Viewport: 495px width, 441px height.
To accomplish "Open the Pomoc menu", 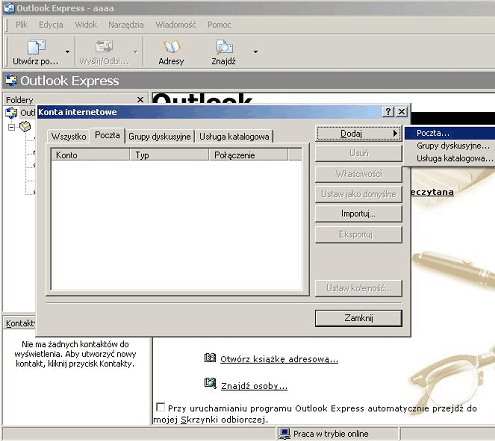I will point(219,25).
